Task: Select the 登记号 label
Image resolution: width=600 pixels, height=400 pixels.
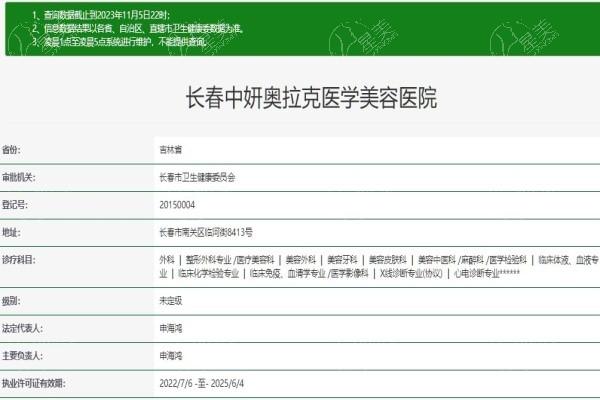Action: [x=15, y=205]
